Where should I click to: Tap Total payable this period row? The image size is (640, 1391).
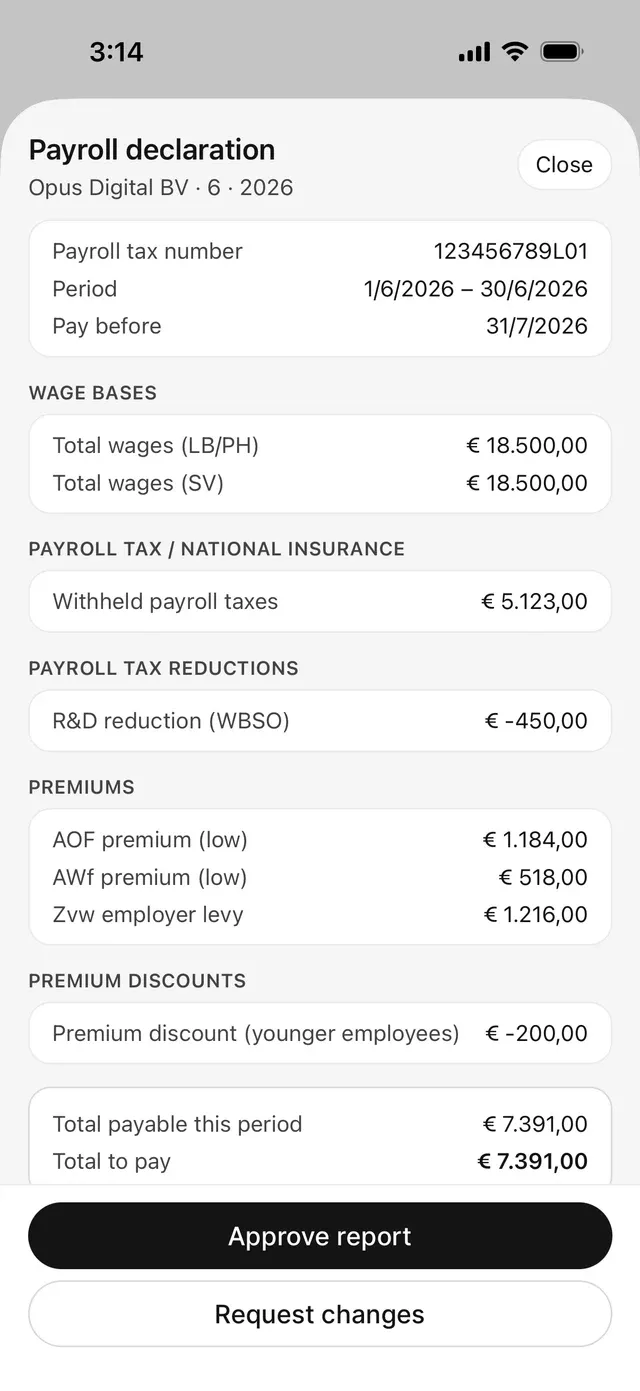point(320,1124)
